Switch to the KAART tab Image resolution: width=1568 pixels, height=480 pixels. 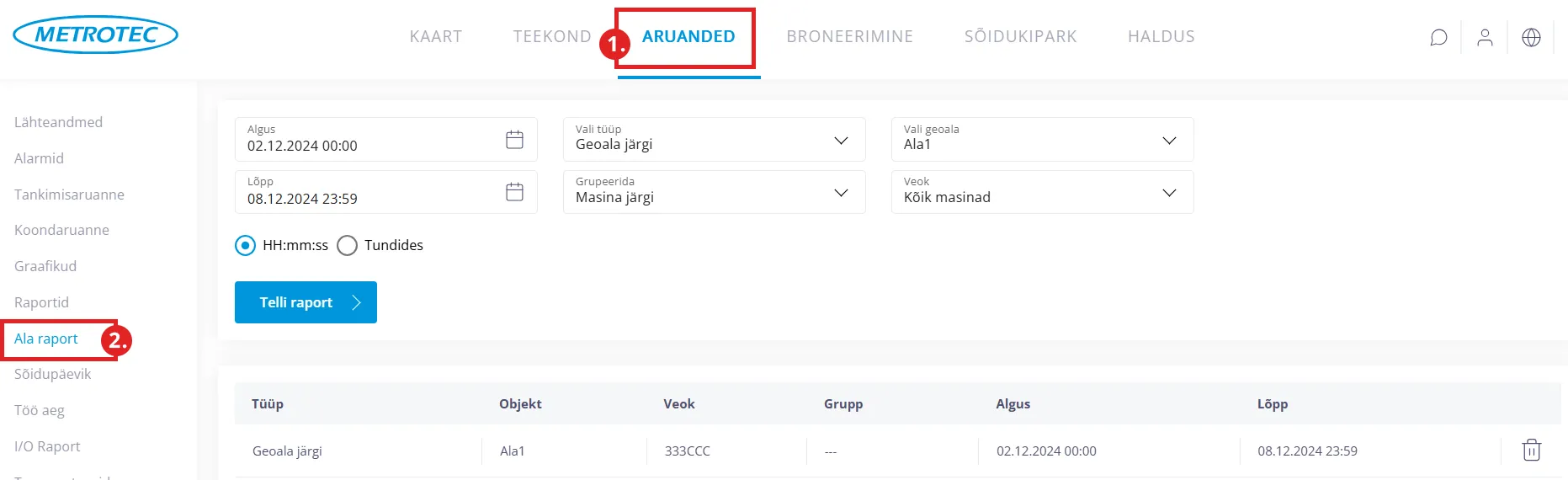coord(435,36)
